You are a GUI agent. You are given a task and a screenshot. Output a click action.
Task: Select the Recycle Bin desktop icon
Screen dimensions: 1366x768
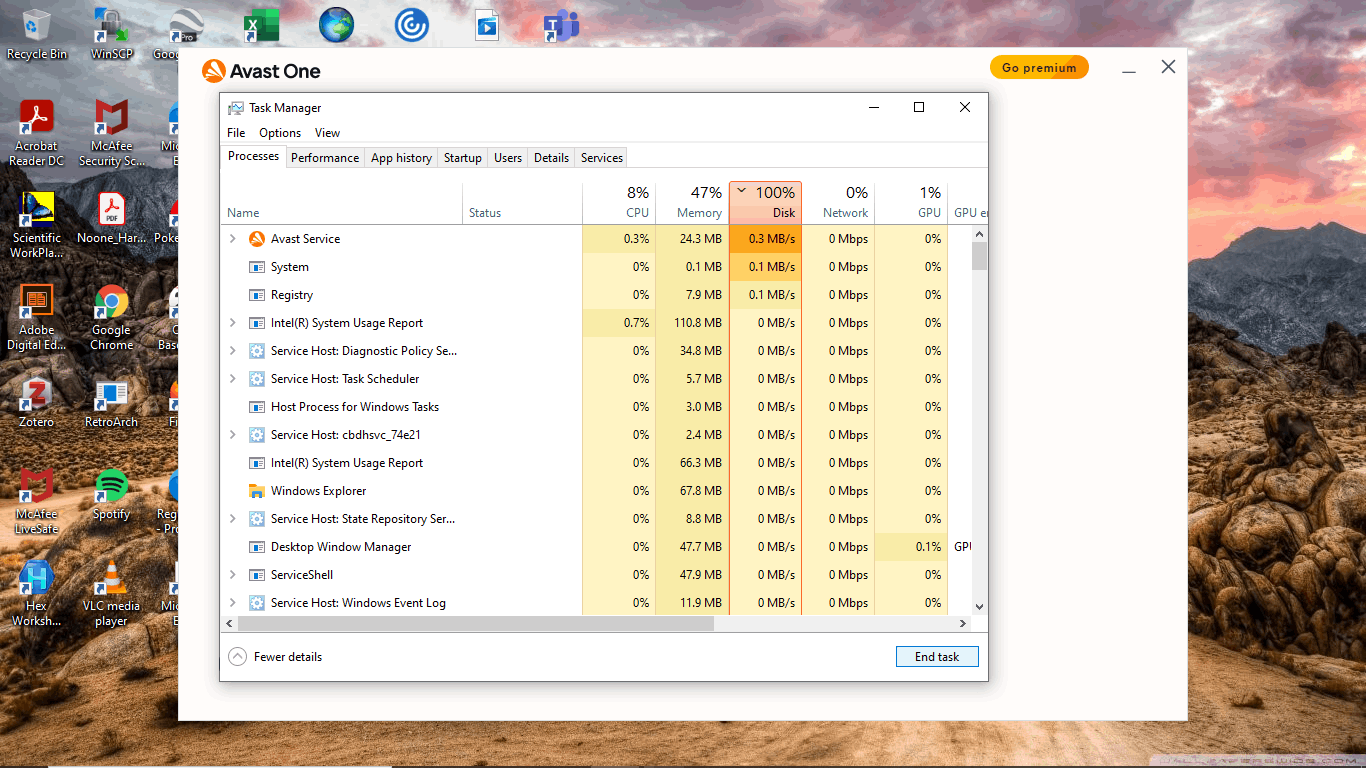tap(37, 35)
